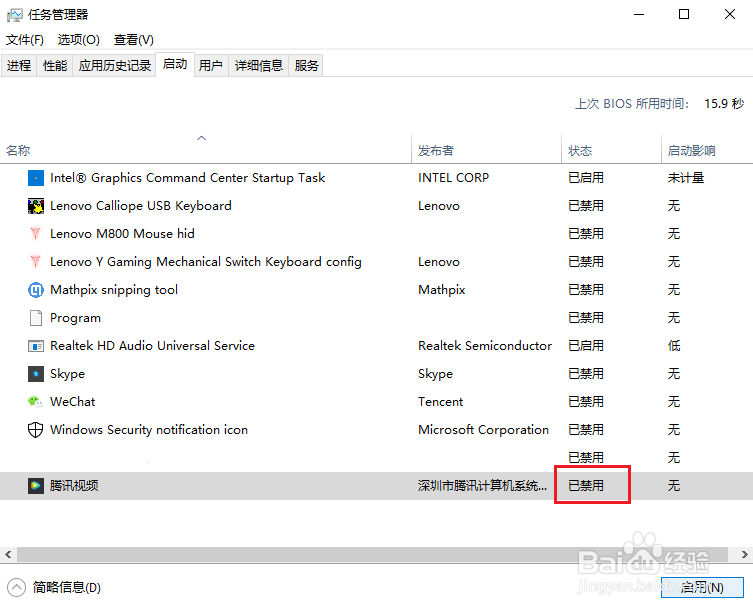Select the Program entry
The image size is (753, 612).
[75, 318]
